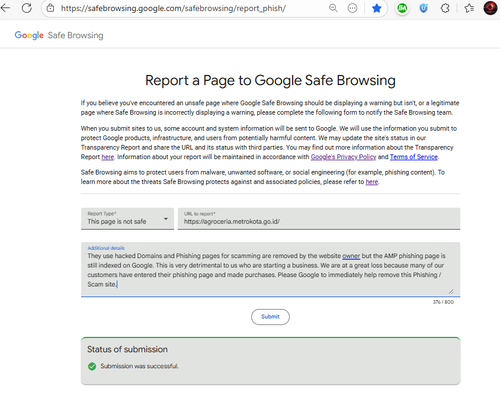Screen dimensions: 500x400
Task: Open the profile avatar icon
Action: coord(490,8)
